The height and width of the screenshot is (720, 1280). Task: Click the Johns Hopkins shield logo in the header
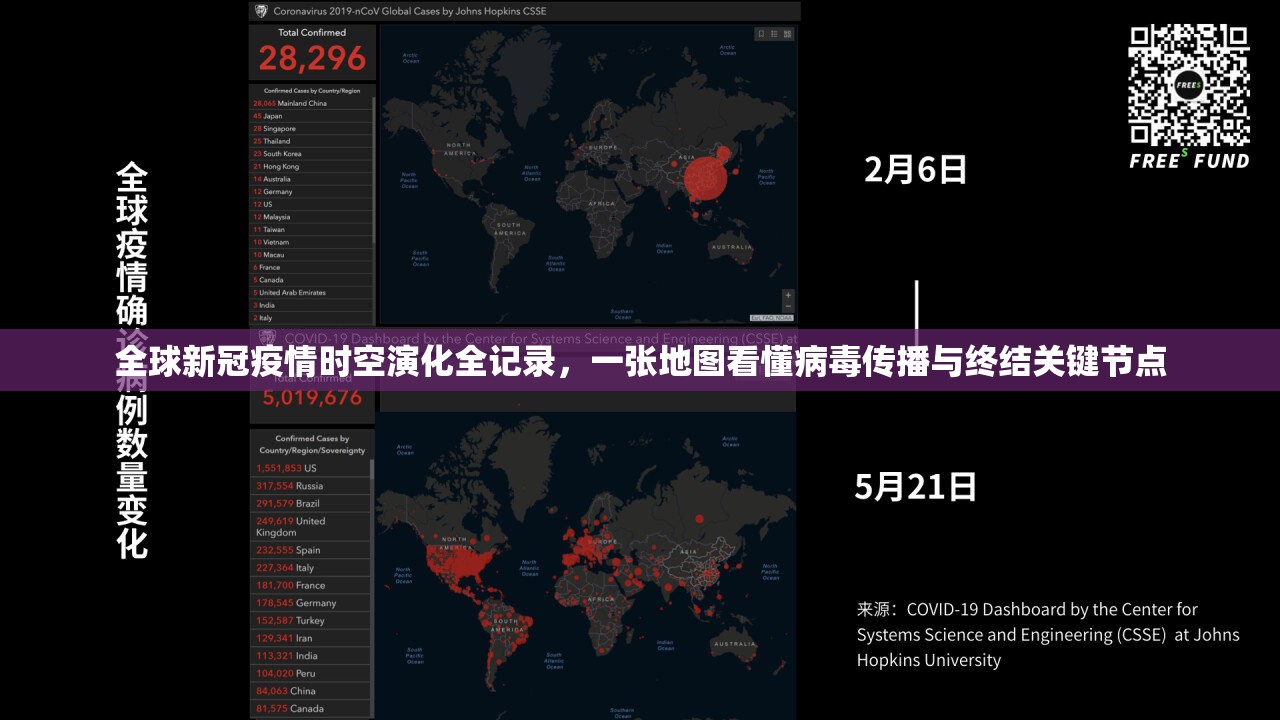point(260,11)
